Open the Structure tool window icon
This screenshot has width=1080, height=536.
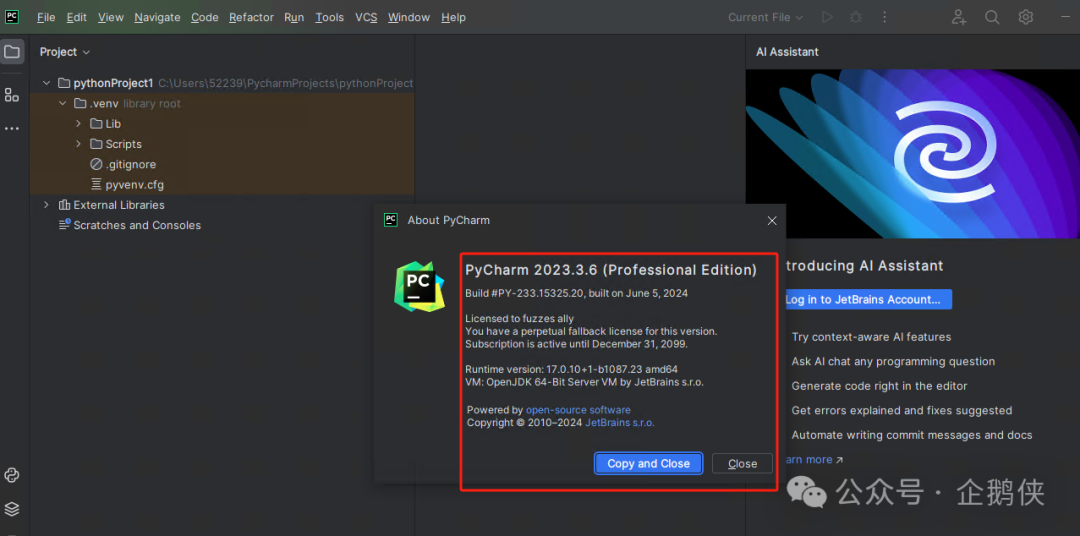[x=12, y=95]
